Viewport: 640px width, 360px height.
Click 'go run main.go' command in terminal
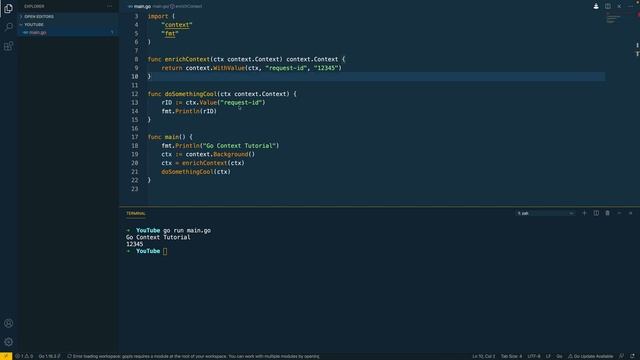[x=187, y=231]
